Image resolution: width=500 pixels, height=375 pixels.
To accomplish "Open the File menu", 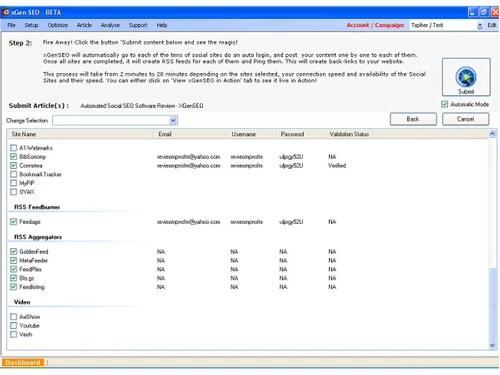I will tap(11, 25).
